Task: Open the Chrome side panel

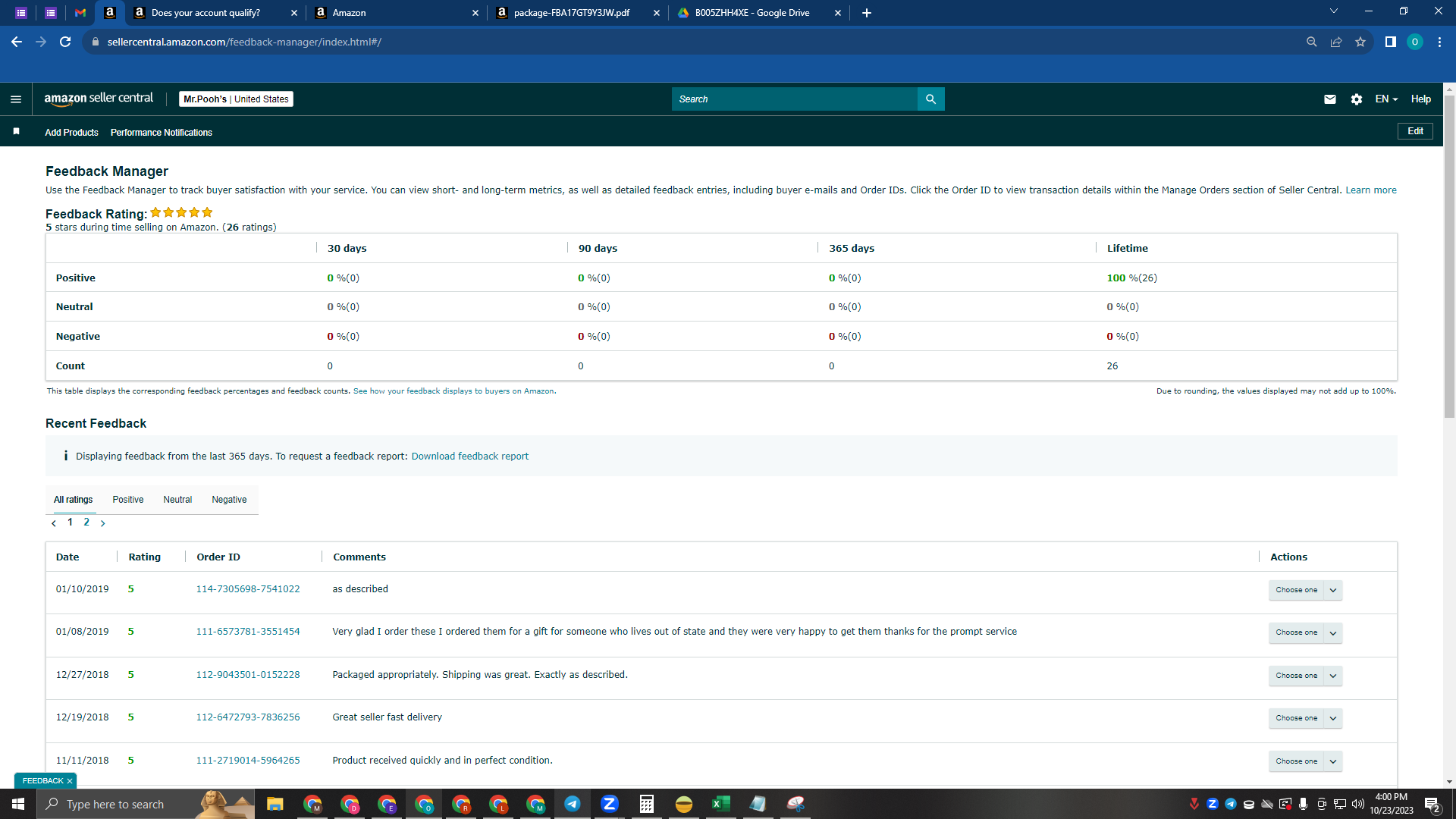Action: click(x=1391, y=42)
